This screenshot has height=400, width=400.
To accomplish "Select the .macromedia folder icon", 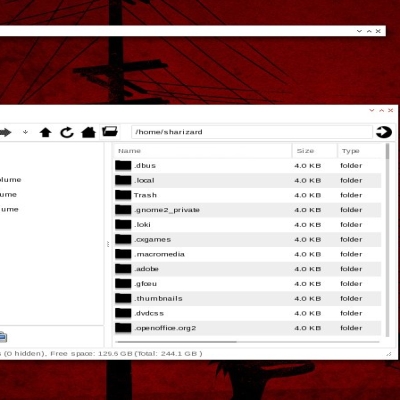I will (x=123, y=254).
